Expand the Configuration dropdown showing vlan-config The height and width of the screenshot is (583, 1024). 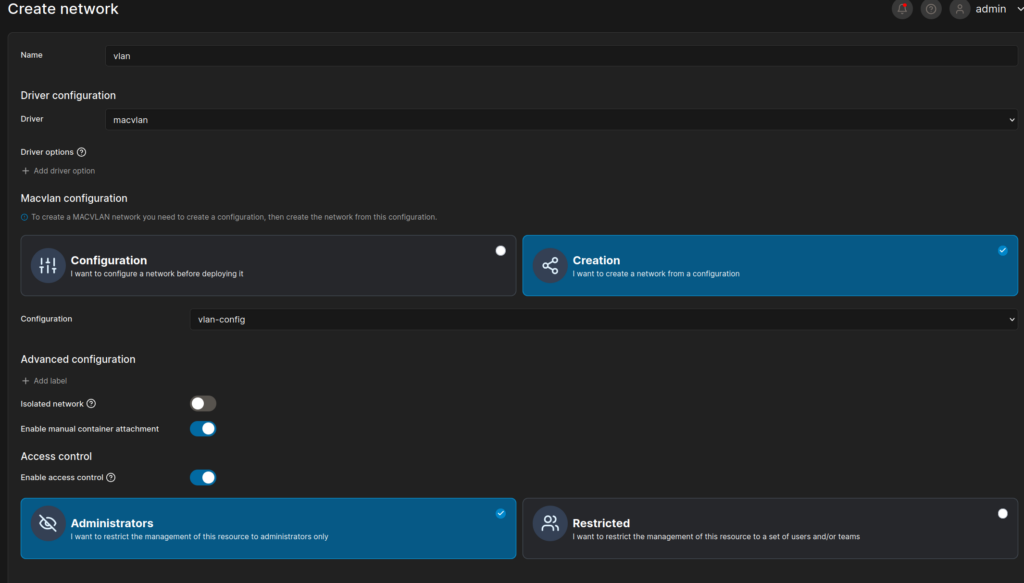[603, 319]
